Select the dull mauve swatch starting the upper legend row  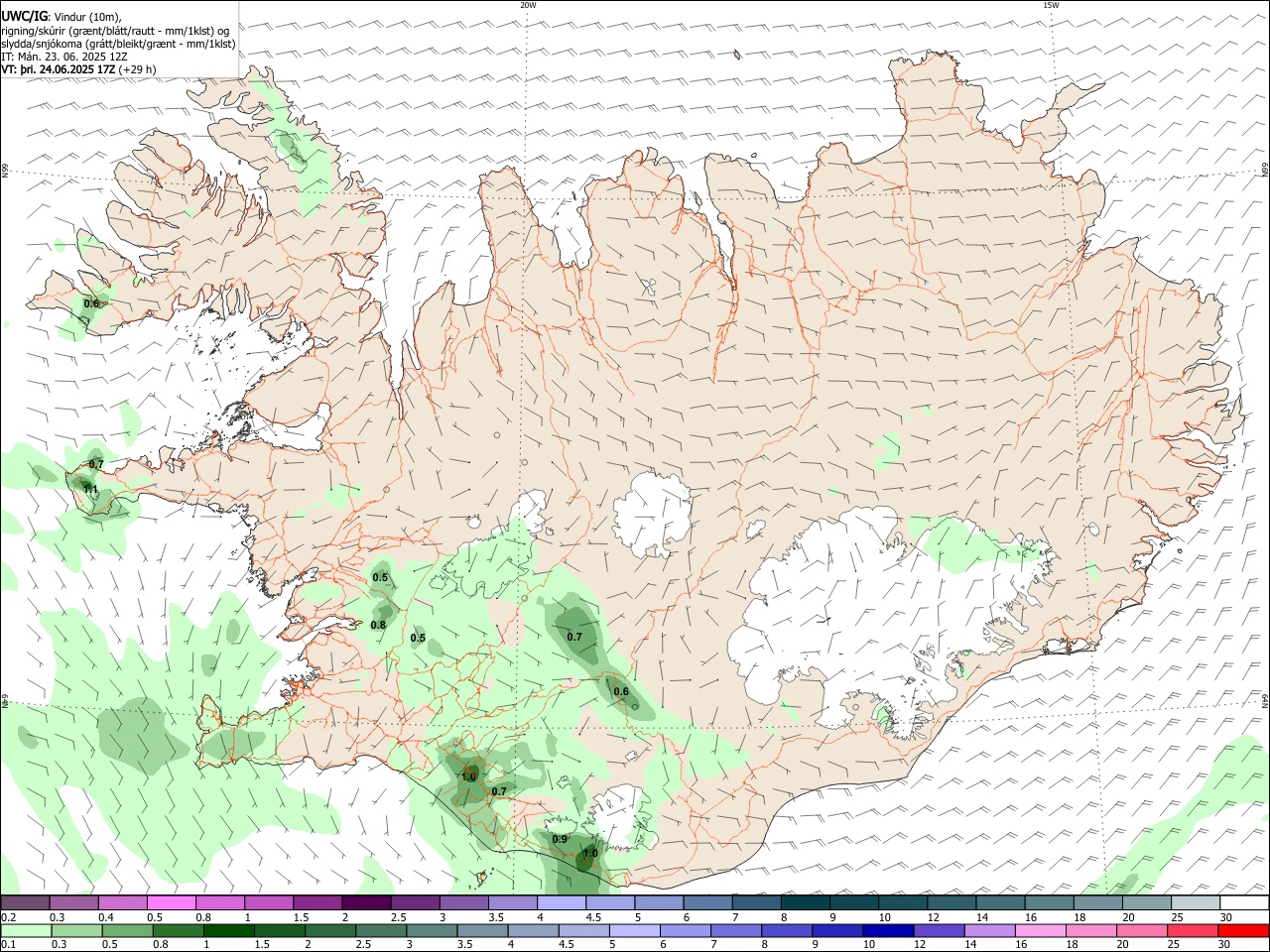coord(26,902)
